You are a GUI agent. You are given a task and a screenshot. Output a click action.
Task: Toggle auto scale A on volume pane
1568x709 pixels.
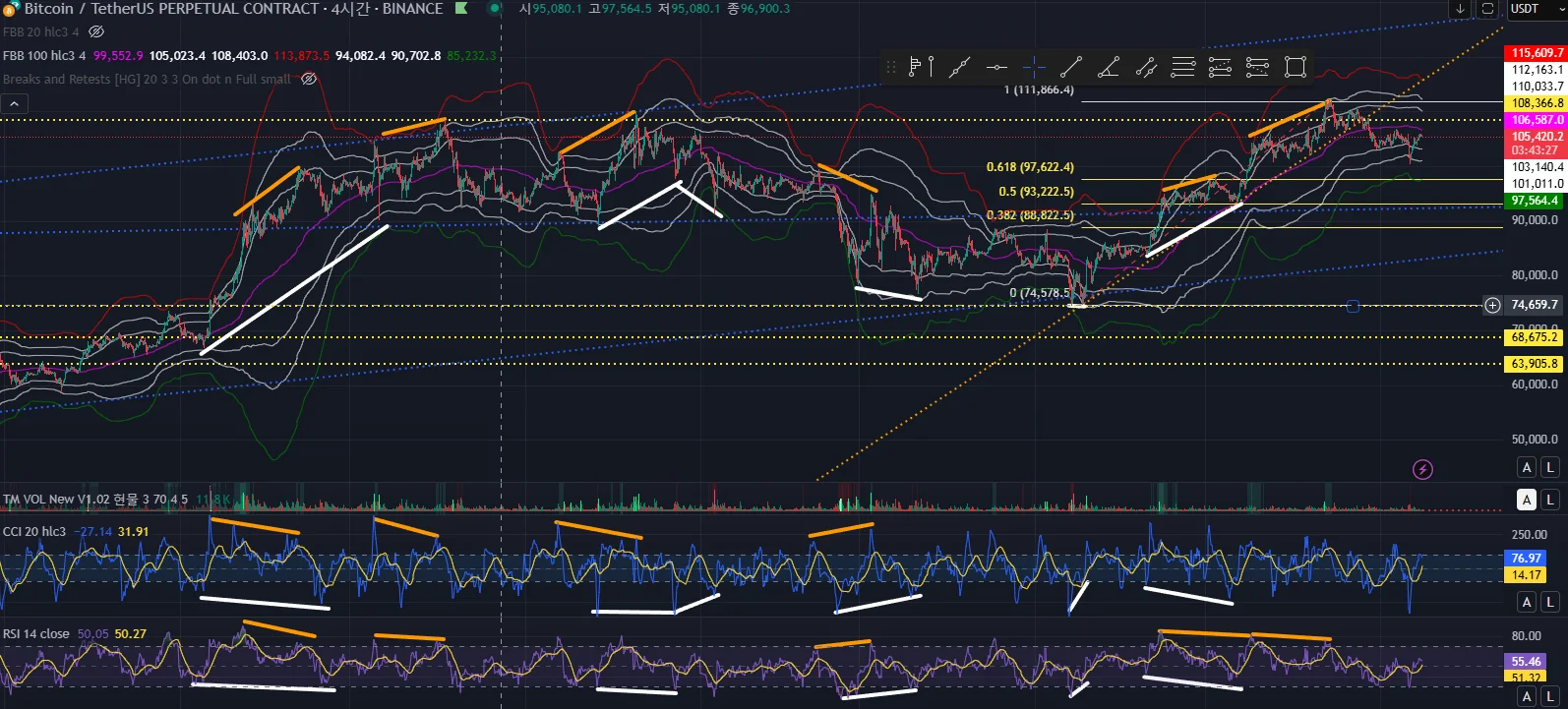tap(1527, 500)
